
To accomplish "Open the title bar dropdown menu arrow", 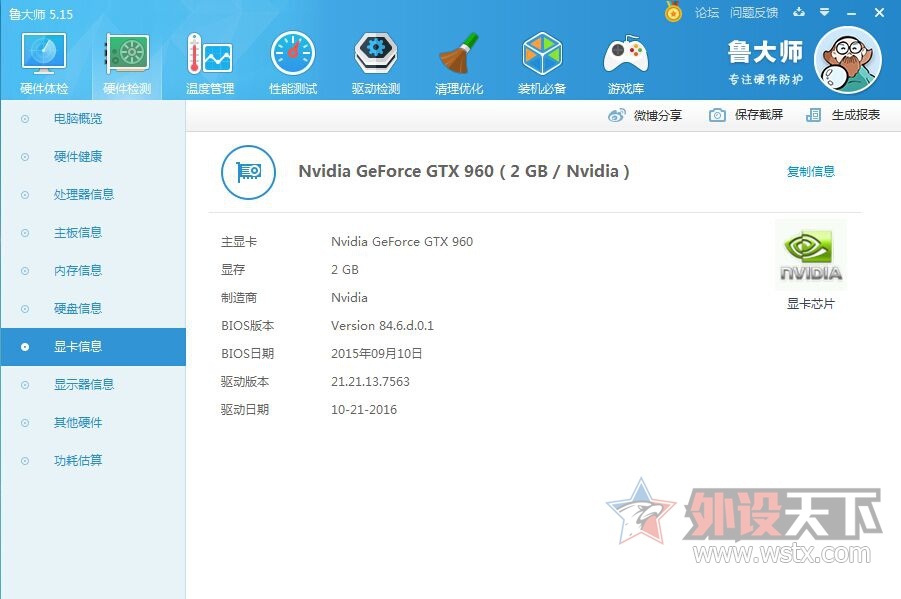I will click(x=825, y=12).
